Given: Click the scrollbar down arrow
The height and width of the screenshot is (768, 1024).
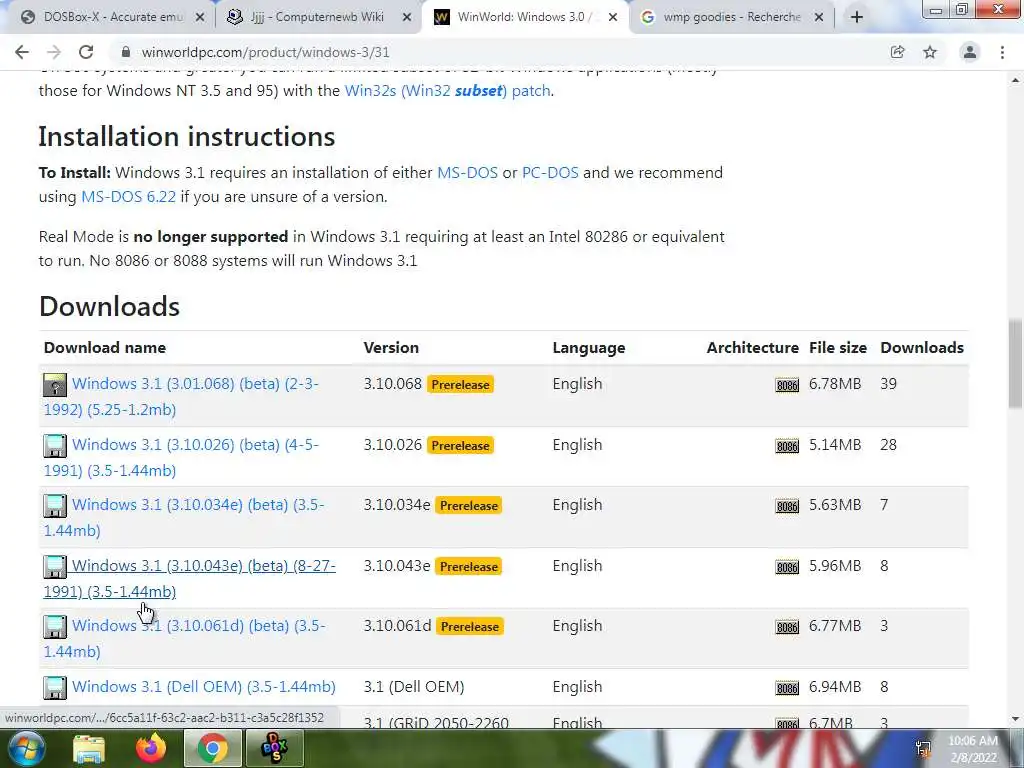Looking at the screenshot, I should point(1015,719).
